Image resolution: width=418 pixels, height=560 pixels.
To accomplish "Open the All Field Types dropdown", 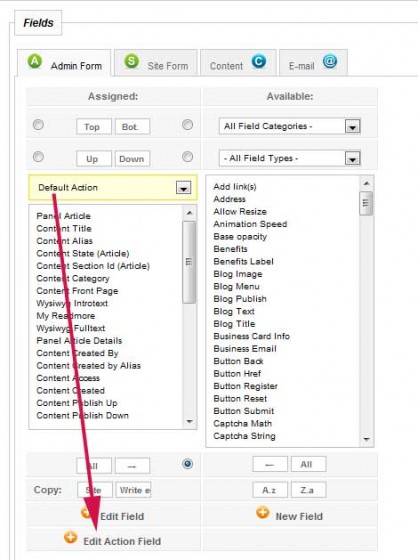I will 290,158.
